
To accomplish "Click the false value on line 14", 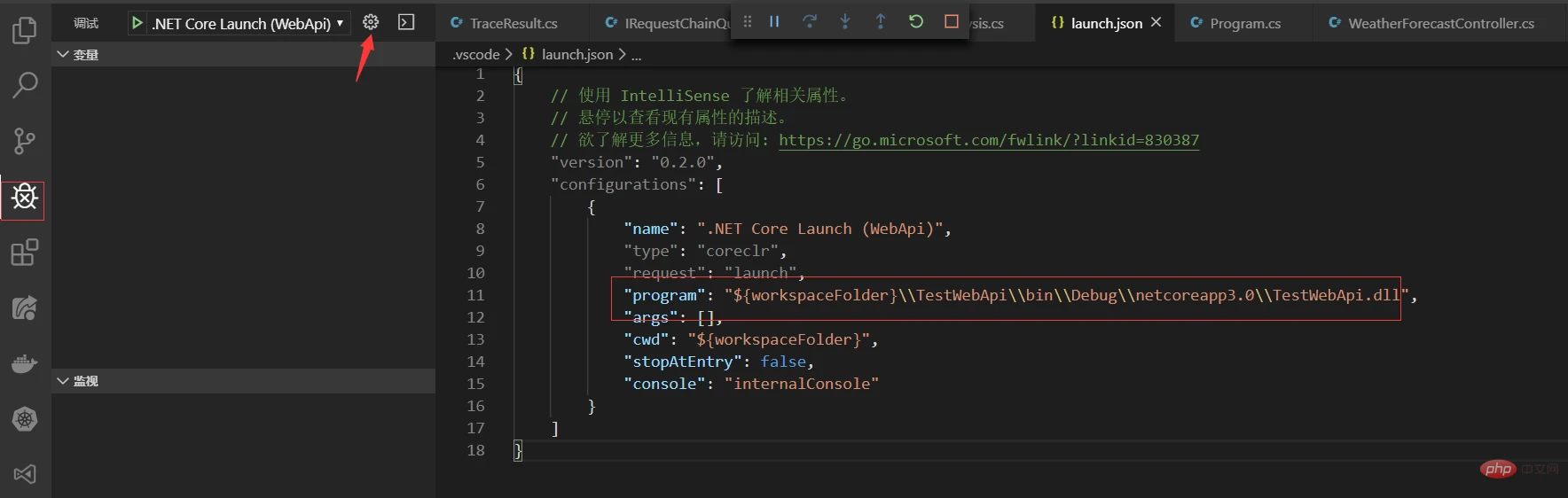I will click(784, 362).
